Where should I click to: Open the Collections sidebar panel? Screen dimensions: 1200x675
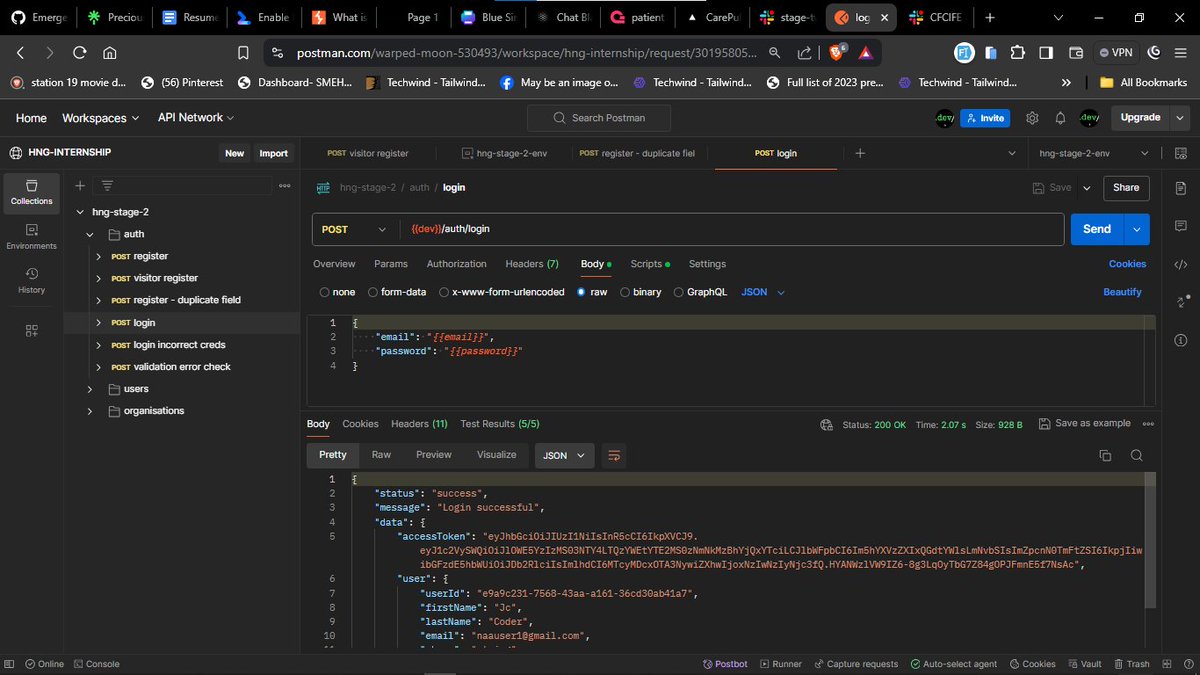point(31,192)
